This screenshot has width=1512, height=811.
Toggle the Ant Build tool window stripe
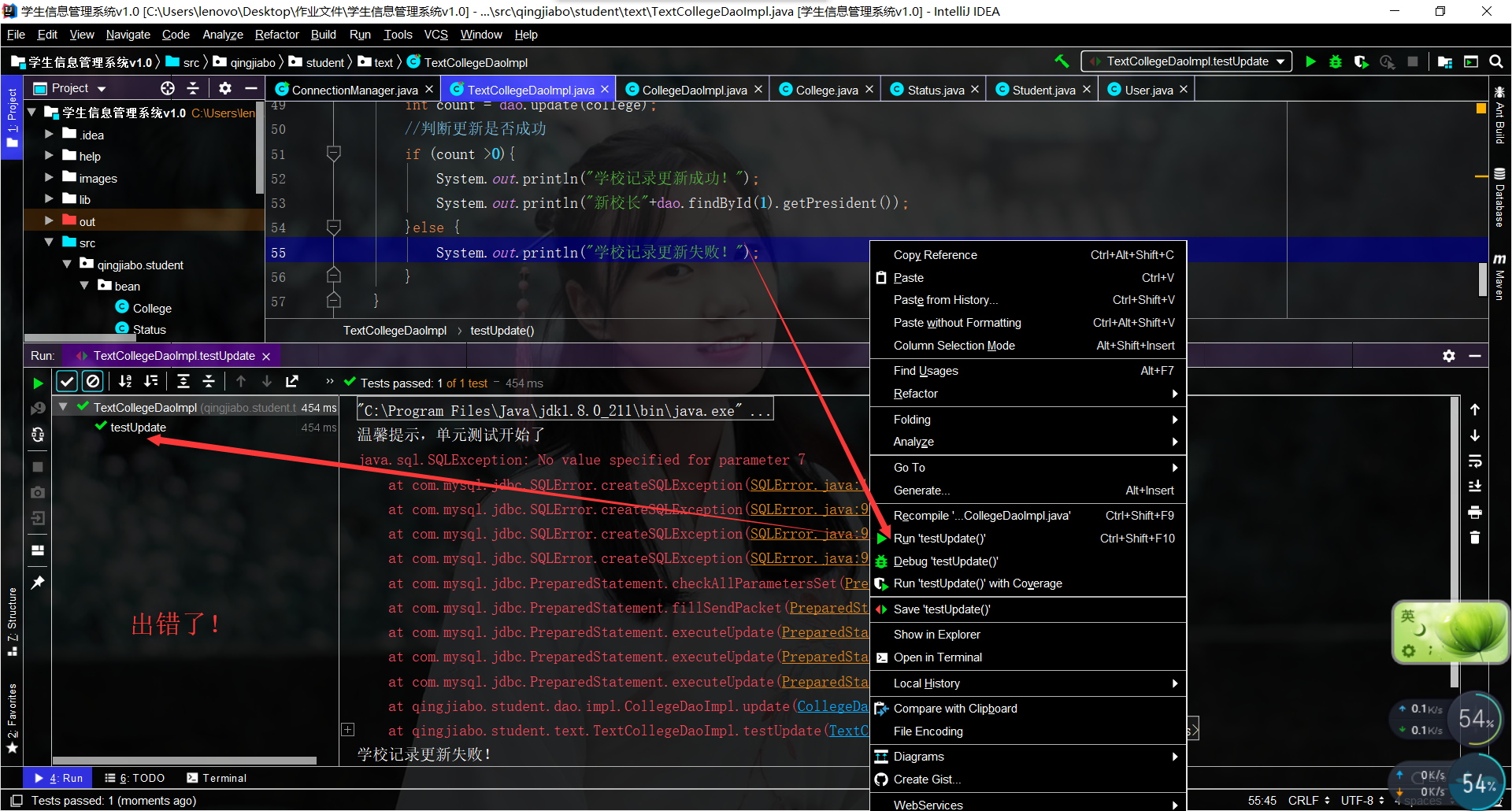pos(1499,115)
